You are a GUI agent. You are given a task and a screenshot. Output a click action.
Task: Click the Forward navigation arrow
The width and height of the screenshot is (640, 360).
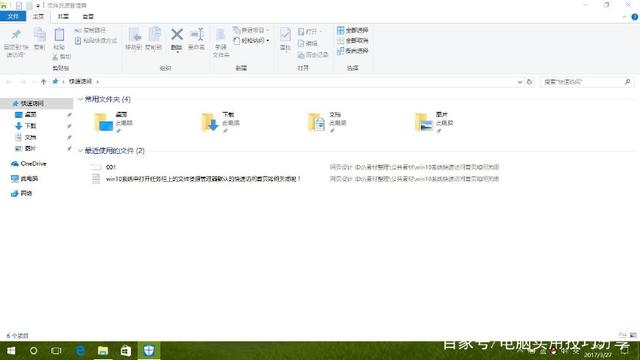coord(23,82)
